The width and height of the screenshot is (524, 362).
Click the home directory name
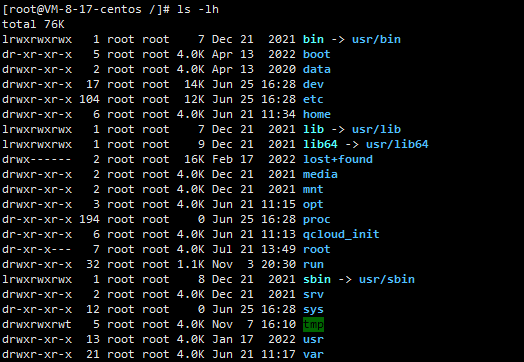[316, 114]
